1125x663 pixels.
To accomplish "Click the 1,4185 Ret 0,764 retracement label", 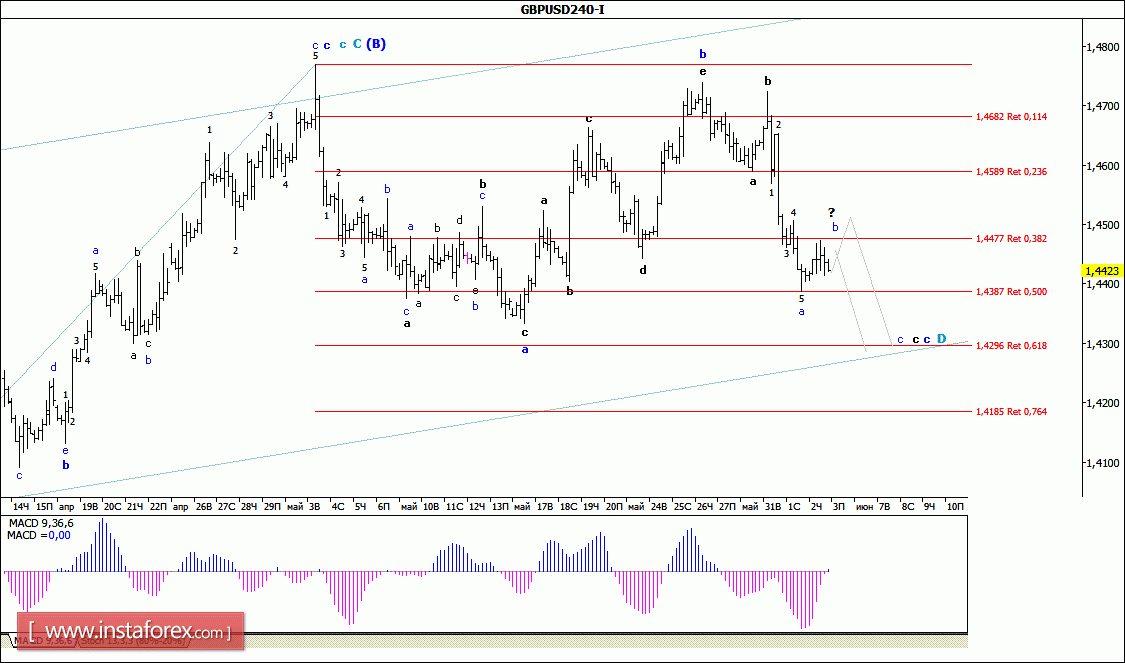I will tap(1010, 412).
